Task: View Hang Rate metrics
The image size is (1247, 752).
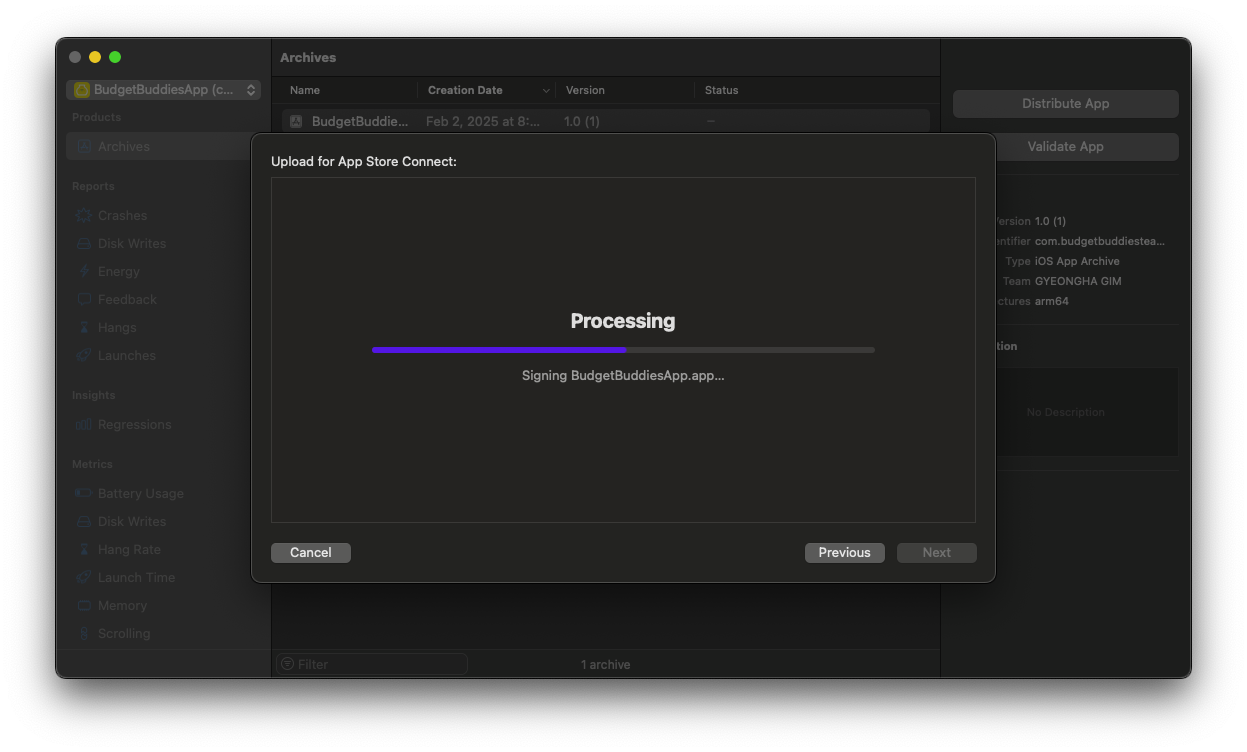Action: [129, 549]
